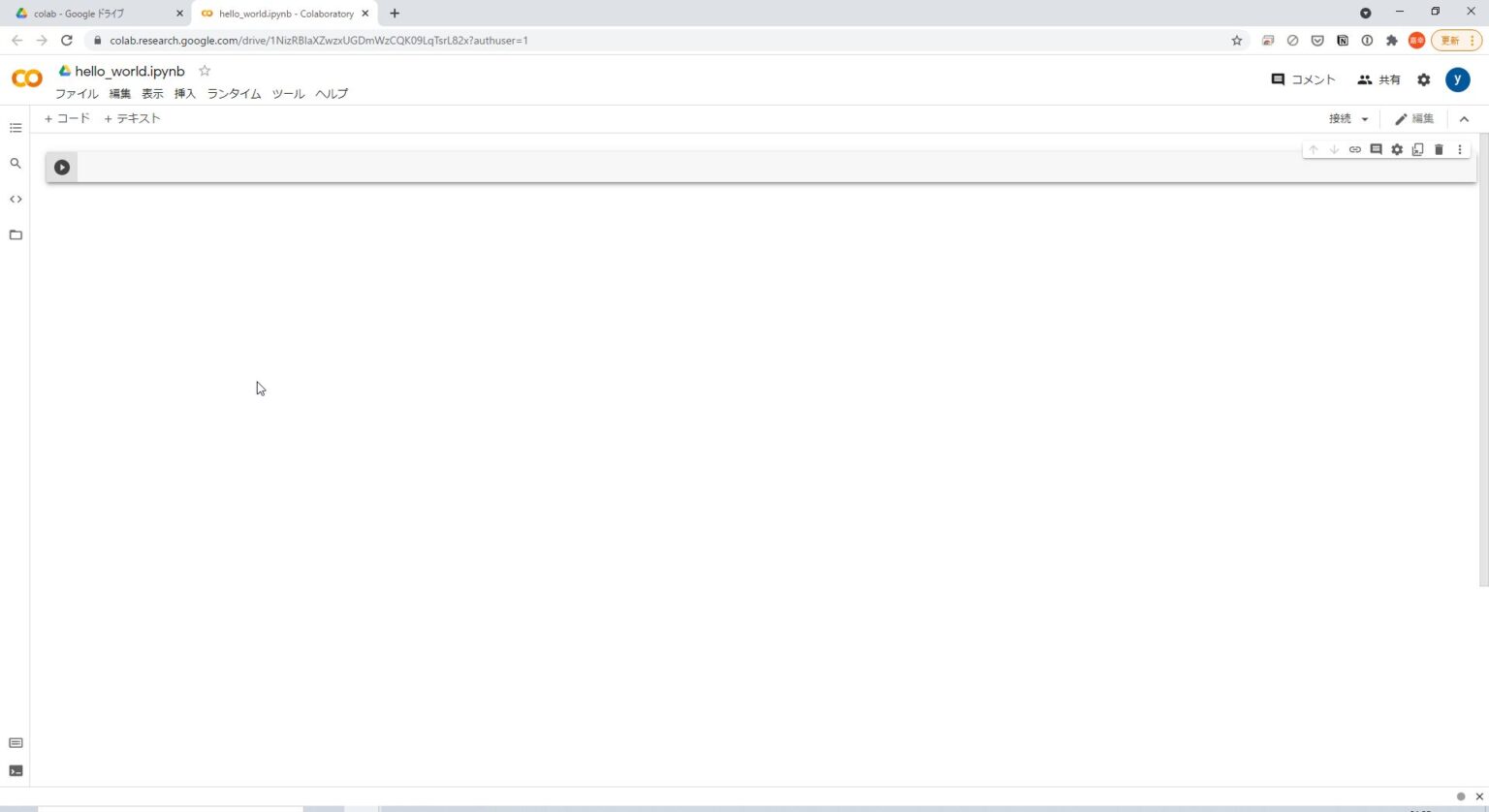Open code snippets sidebar icon
1489x812 pixels.
click(16, 200)
